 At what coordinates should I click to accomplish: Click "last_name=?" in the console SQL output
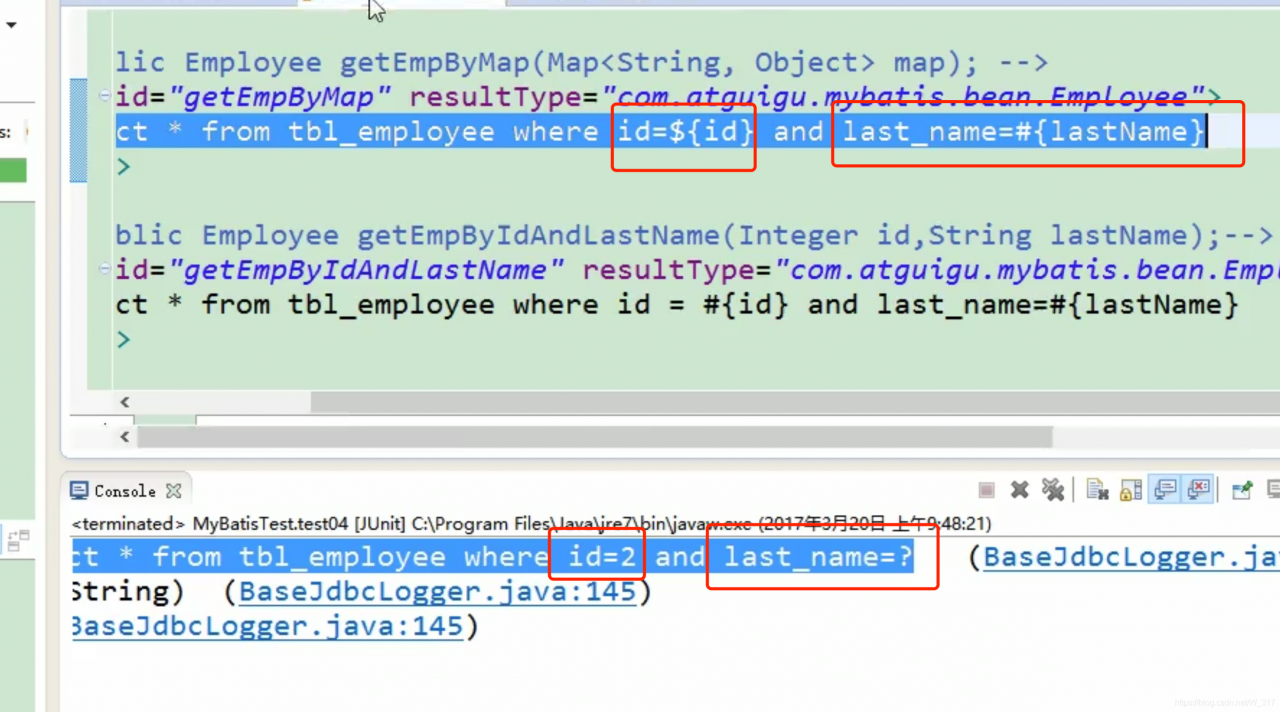tap(819, 557)
